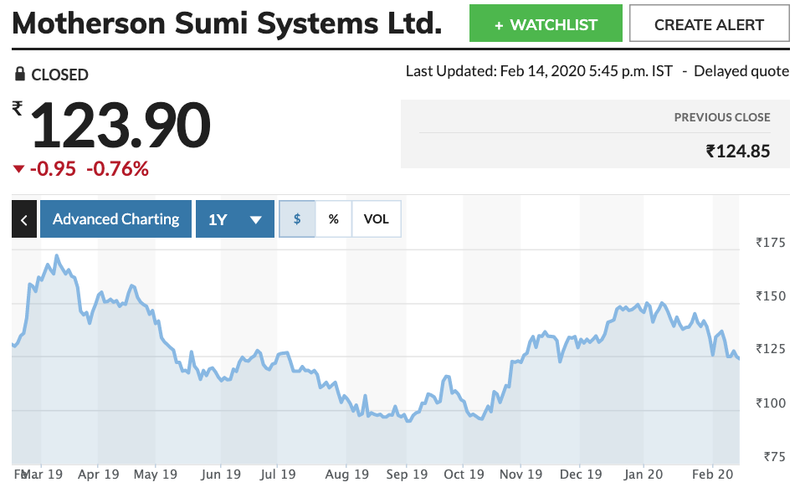Switch chart to price ($) view
This screenshot has width=800, height=493.
click(297, 219)
